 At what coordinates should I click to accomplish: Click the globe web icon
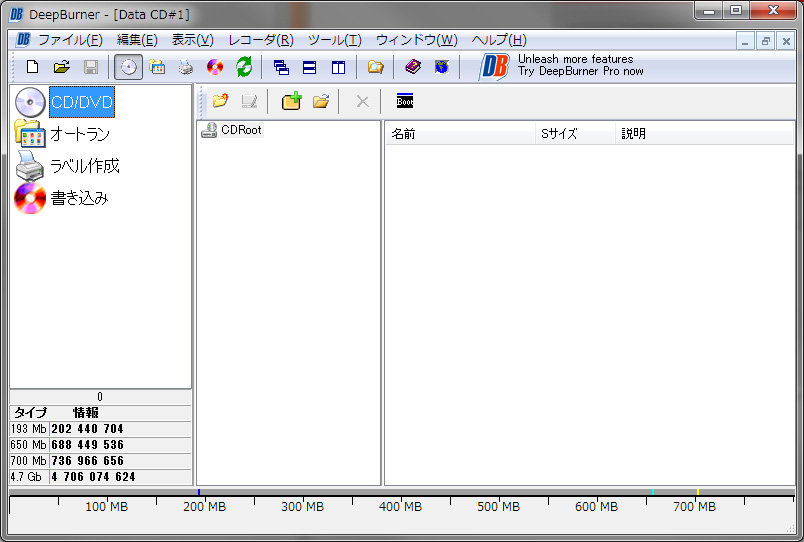pyautogui.click(x=441, y=67)
